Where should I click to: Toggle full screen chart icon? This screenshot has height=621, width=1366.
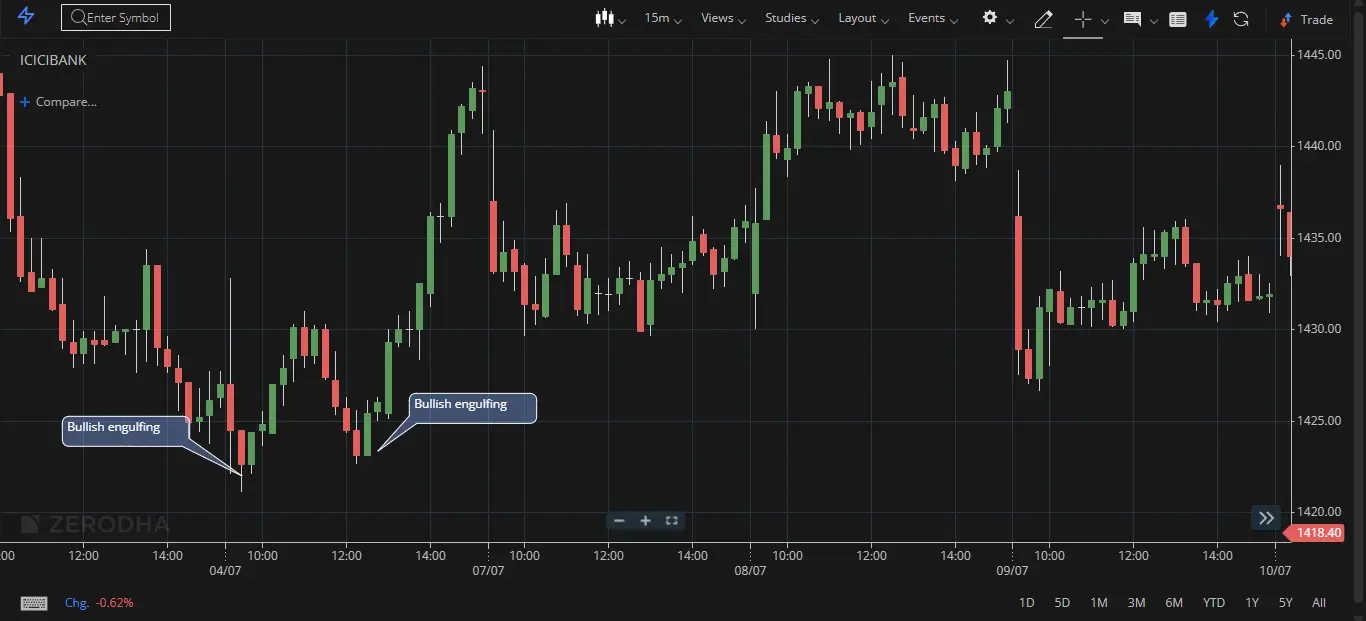point(672,520)
